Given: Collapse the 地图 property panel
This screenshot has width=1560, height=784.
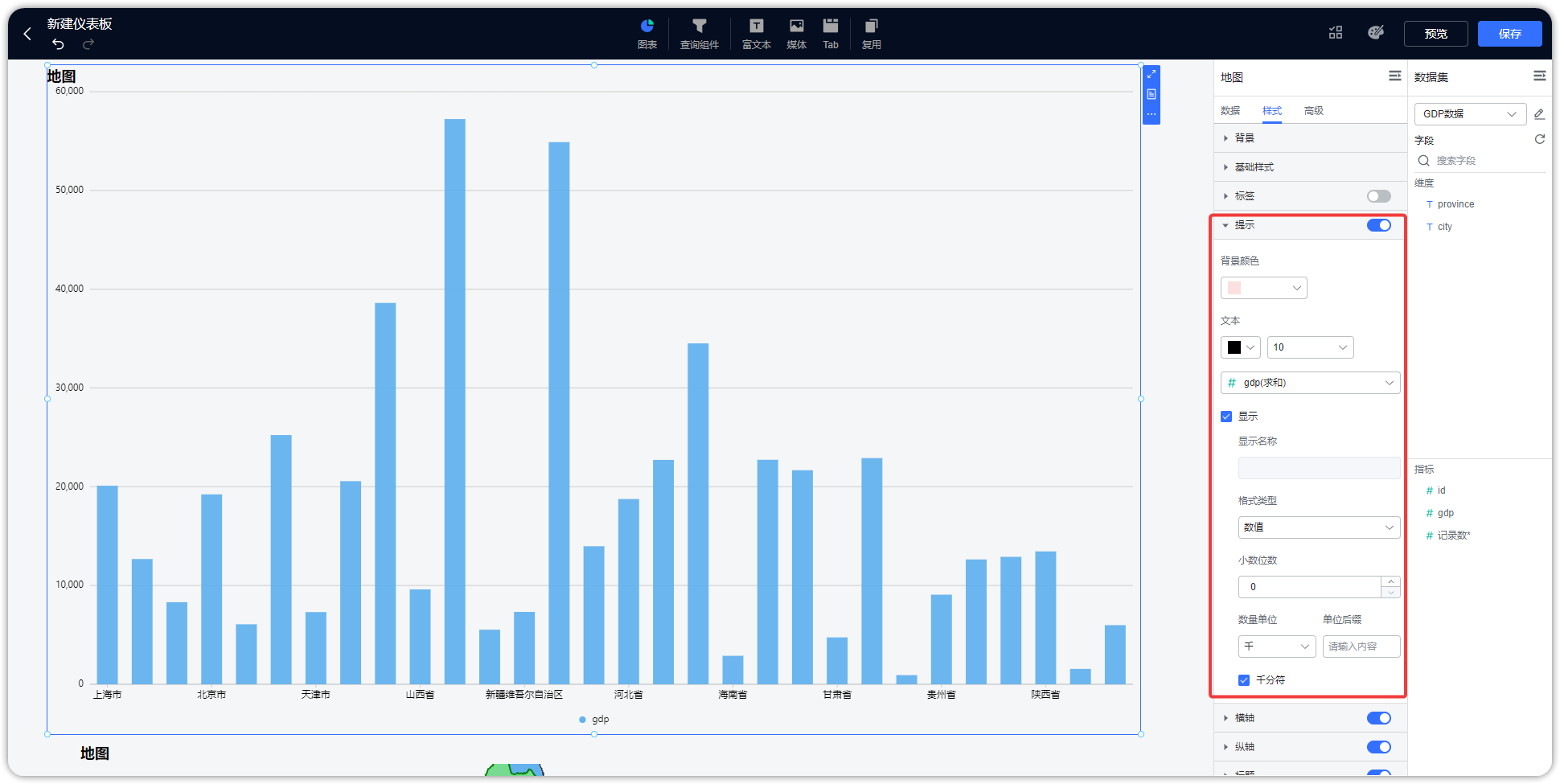Looking at the screenshot, I should click(1395, 76).
